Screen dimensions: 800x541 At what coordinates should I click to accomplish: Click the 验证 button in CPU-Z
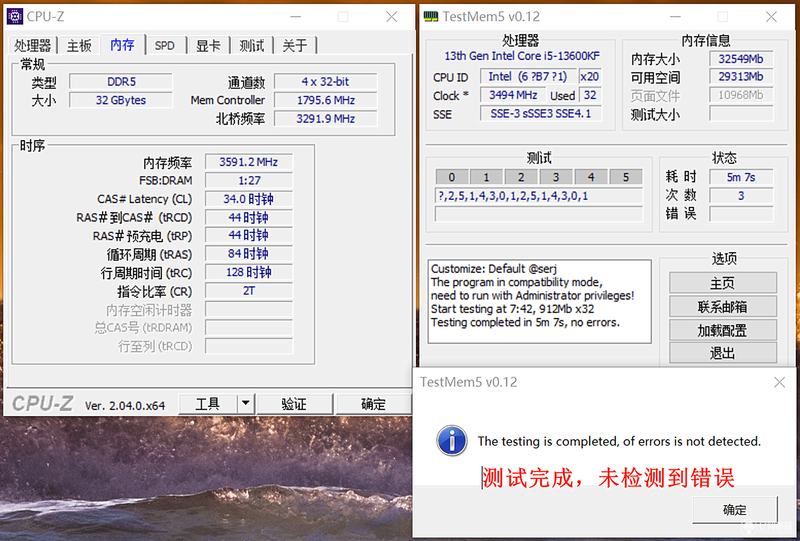[294, 404]
